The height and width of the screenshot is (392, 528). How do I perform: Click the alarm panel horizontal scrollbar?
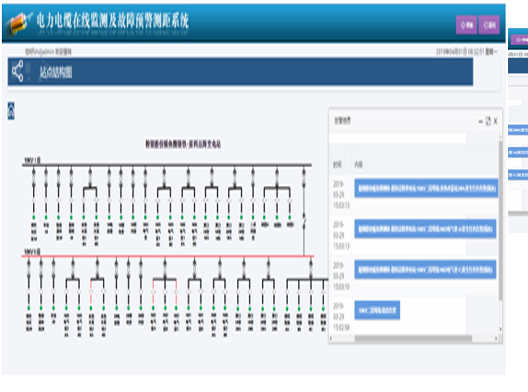point(413,338)
